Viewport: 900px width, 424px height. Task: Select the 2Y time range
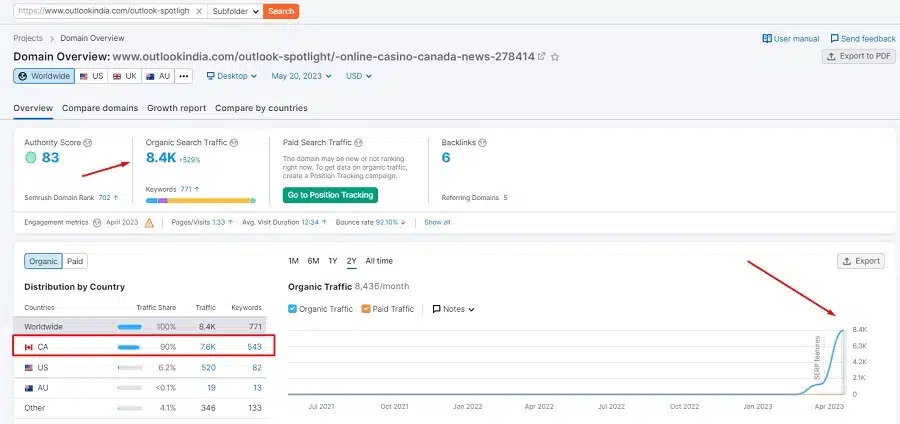[352, 261]
